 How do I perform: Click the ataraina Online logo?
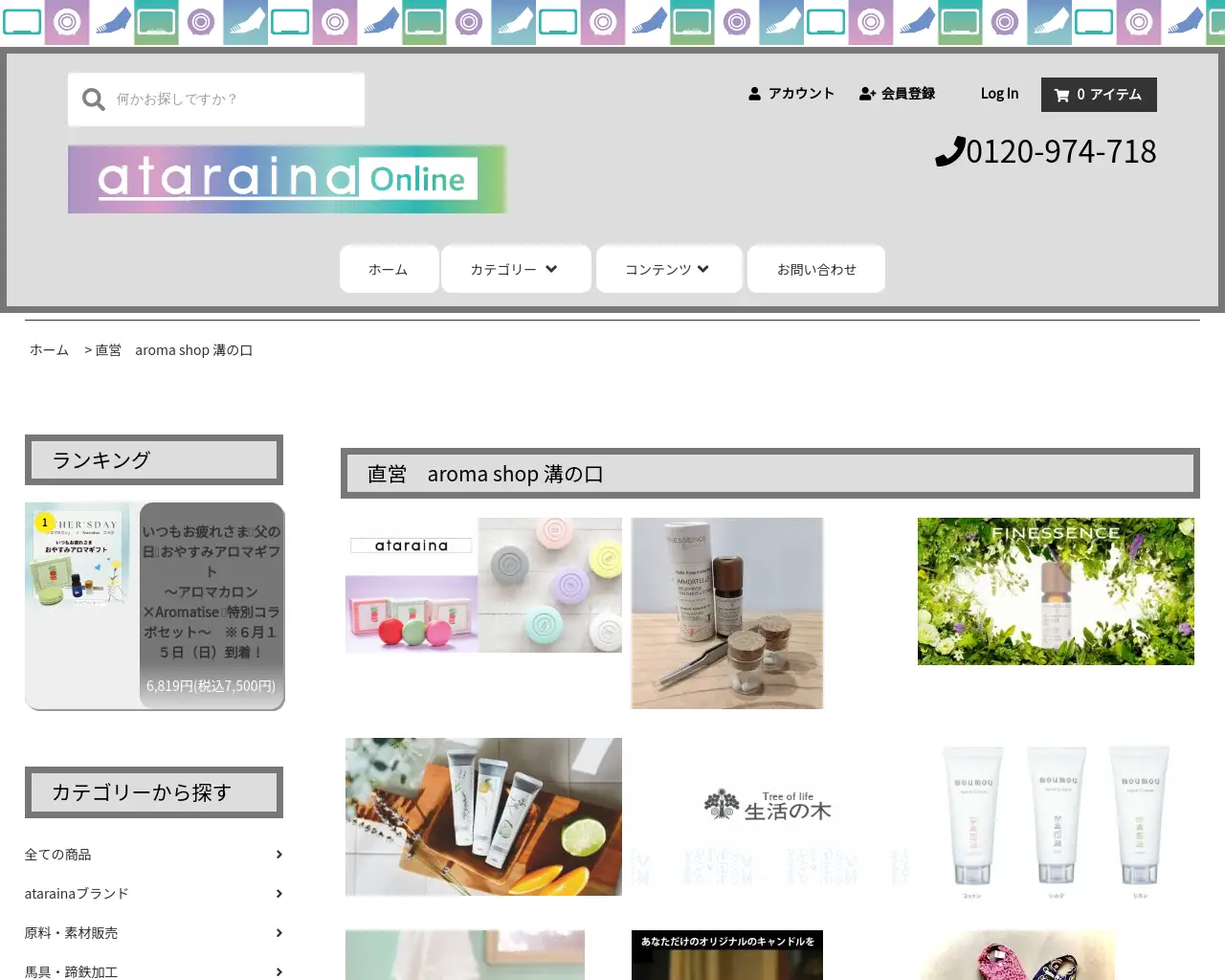[287, 178]
